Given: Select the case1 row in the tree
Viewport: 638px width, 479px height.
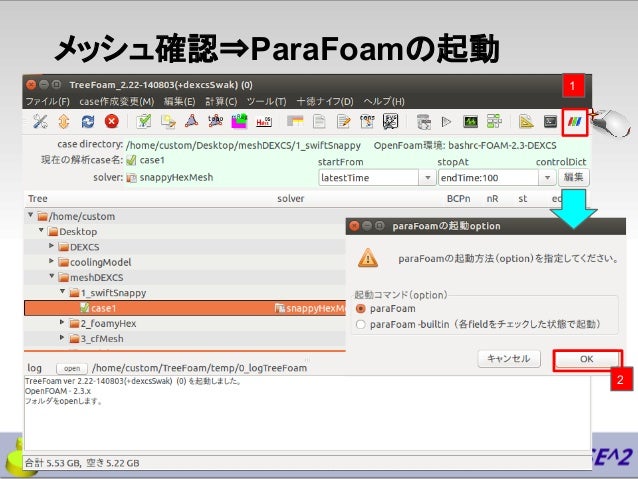Looking at the screenshot, I should pyautogui.click(x=185, y=308).
